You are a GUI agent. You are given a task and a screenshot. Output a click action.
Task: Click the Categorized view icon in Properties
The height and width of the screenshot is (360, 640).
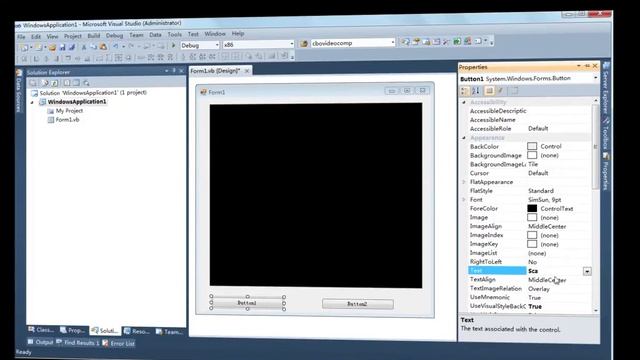tap(464, 91)
